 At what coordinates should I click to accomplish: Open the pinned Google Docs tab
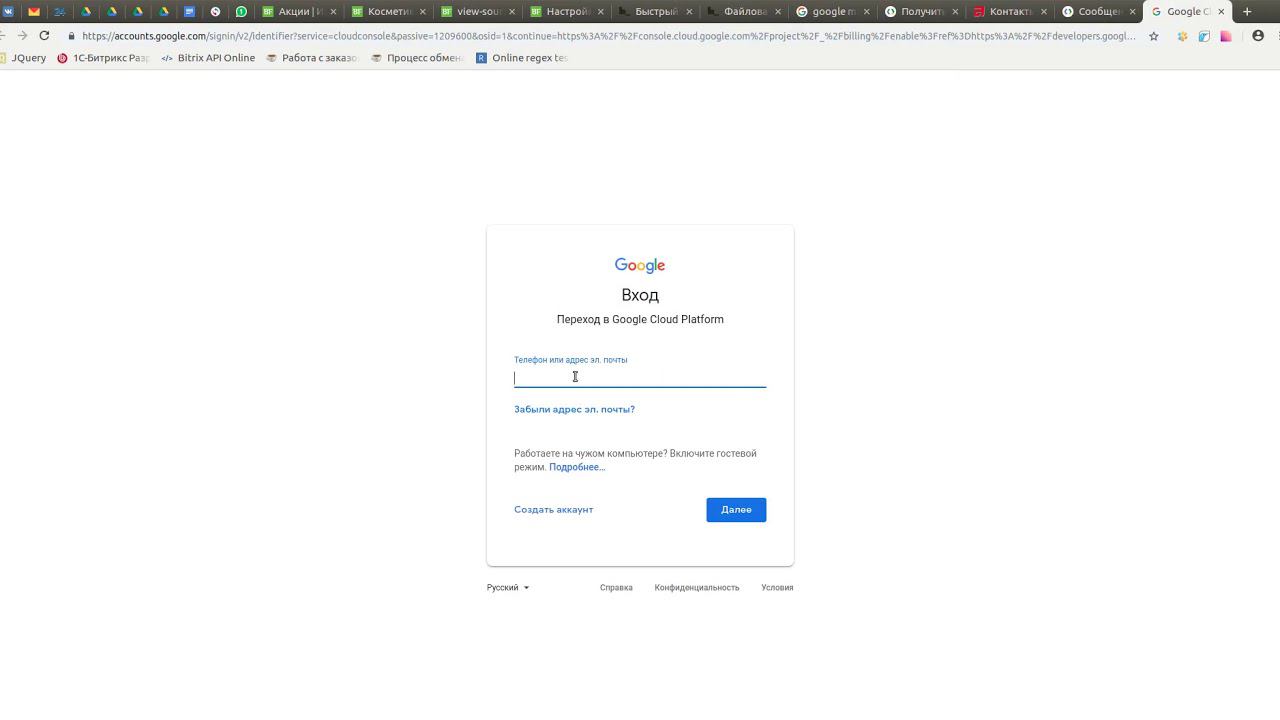point(189,12)
